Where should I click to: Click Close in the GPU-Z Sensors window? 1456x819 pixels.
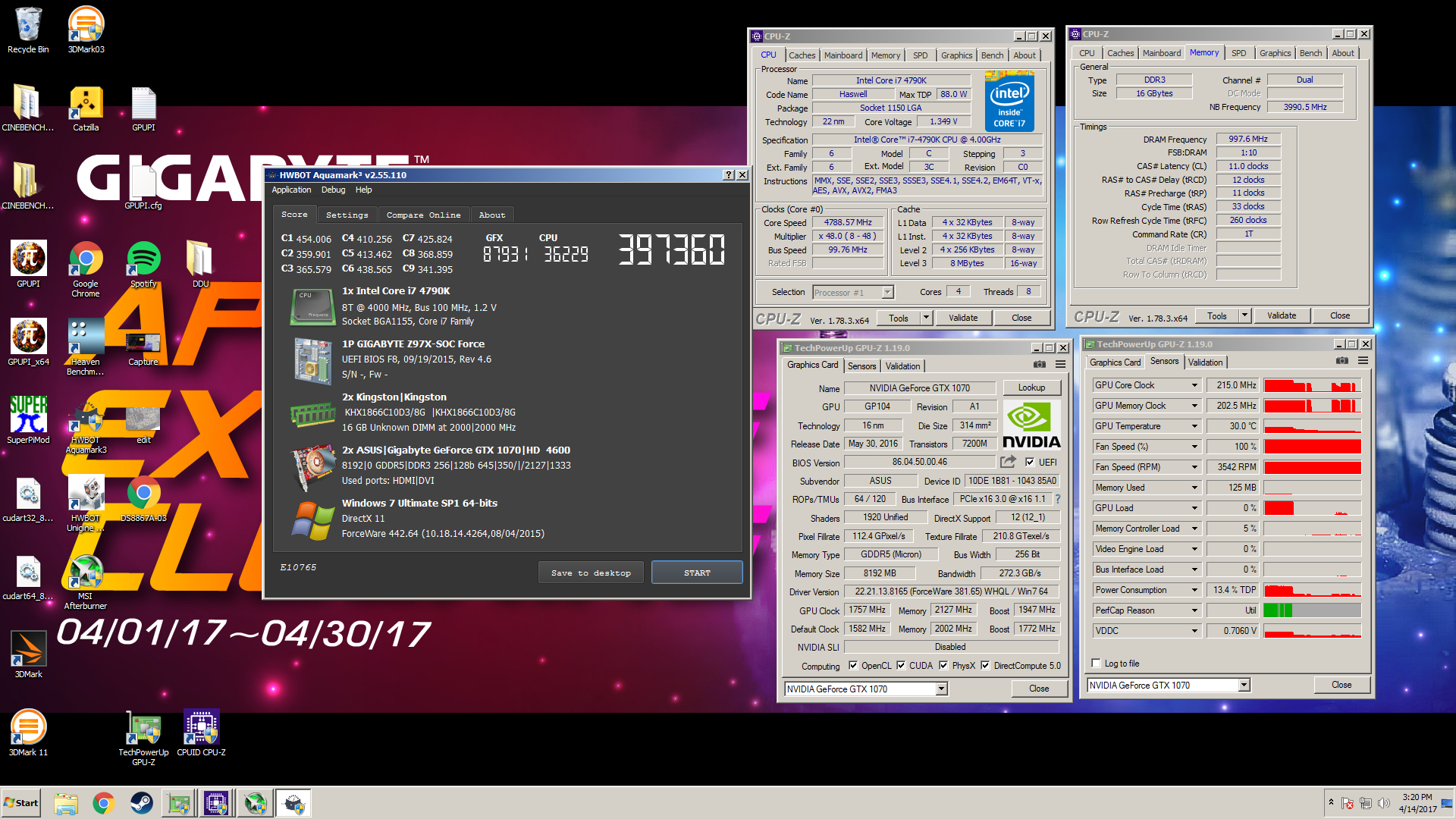(1341, 685)
